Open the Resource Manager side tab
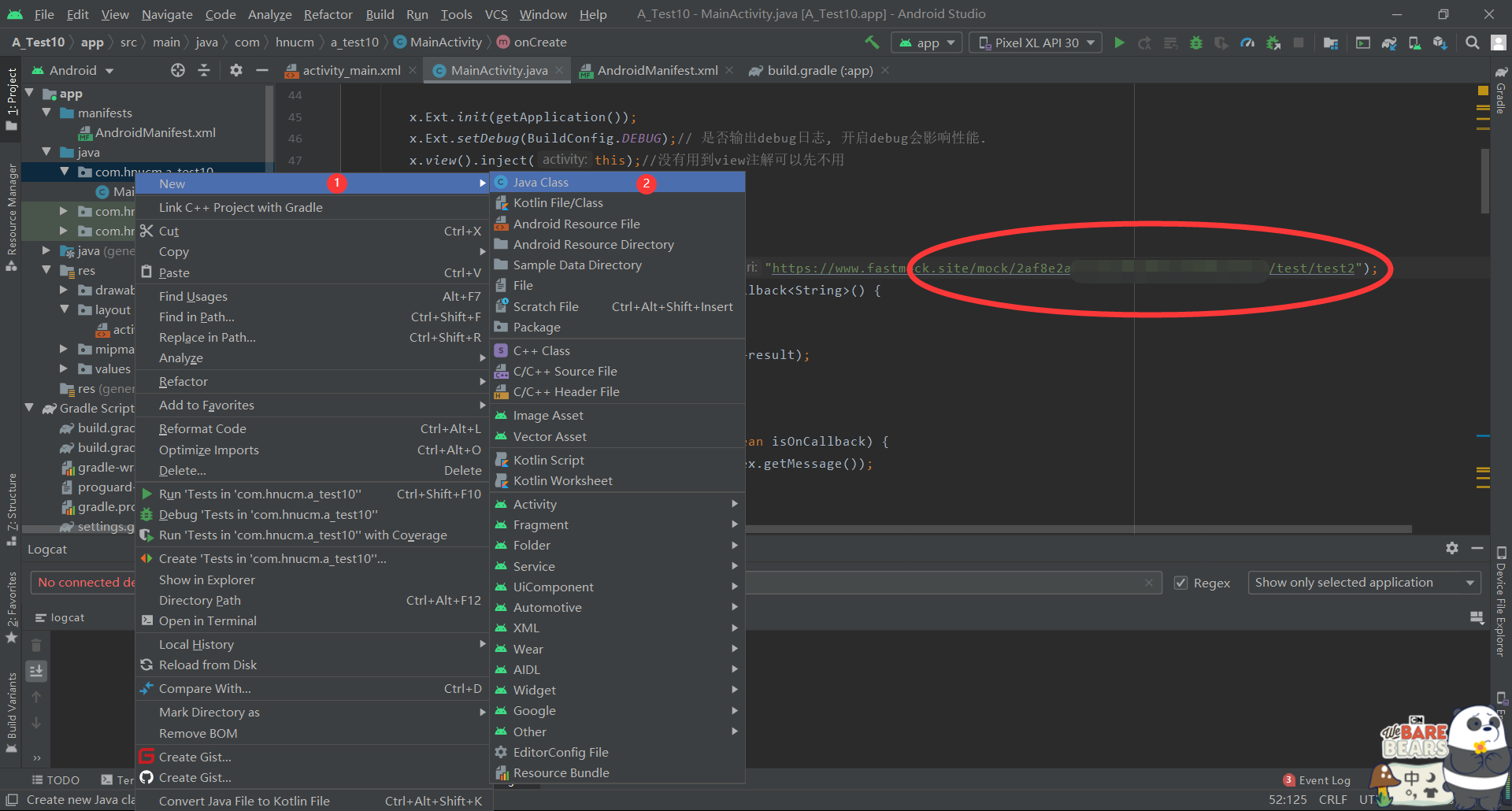 point(11,217)
